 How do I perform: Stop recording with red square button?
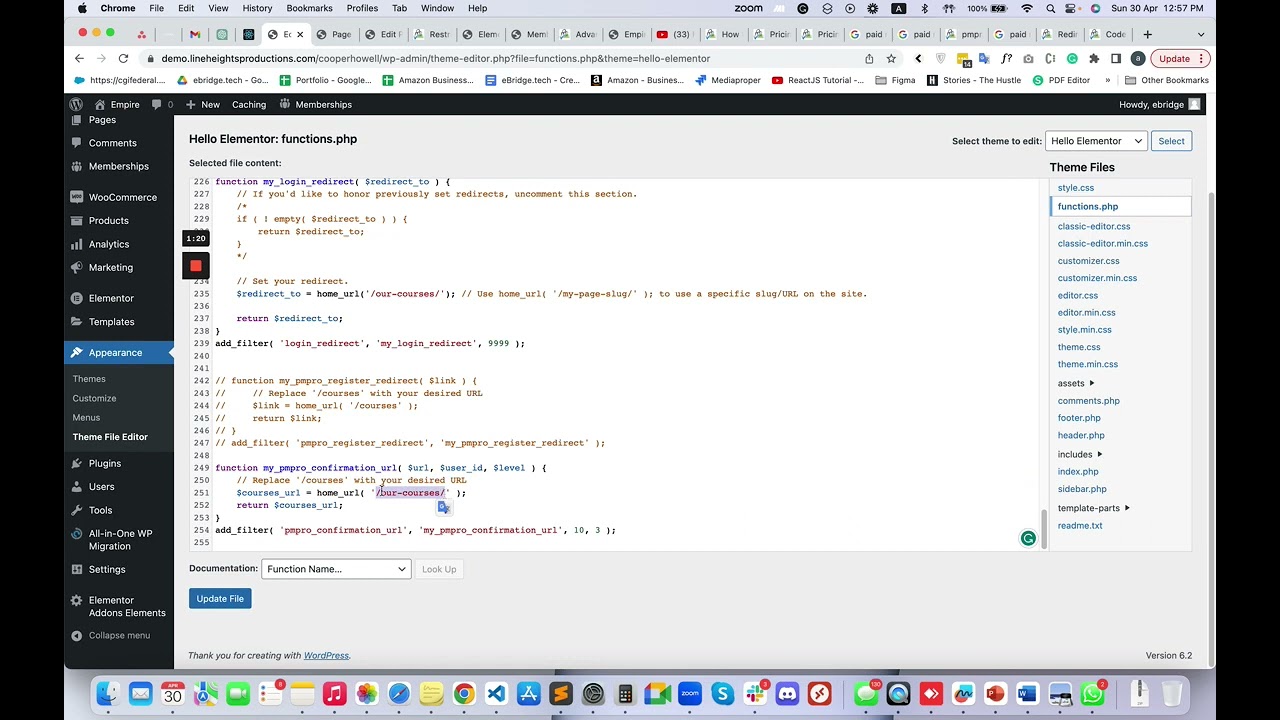(196, 266)
